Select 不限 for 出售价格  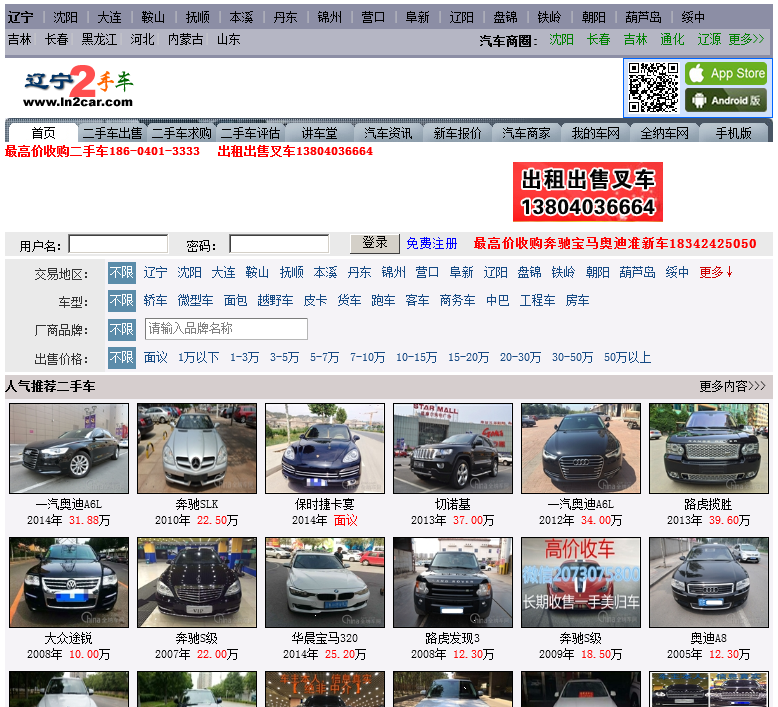122,358
